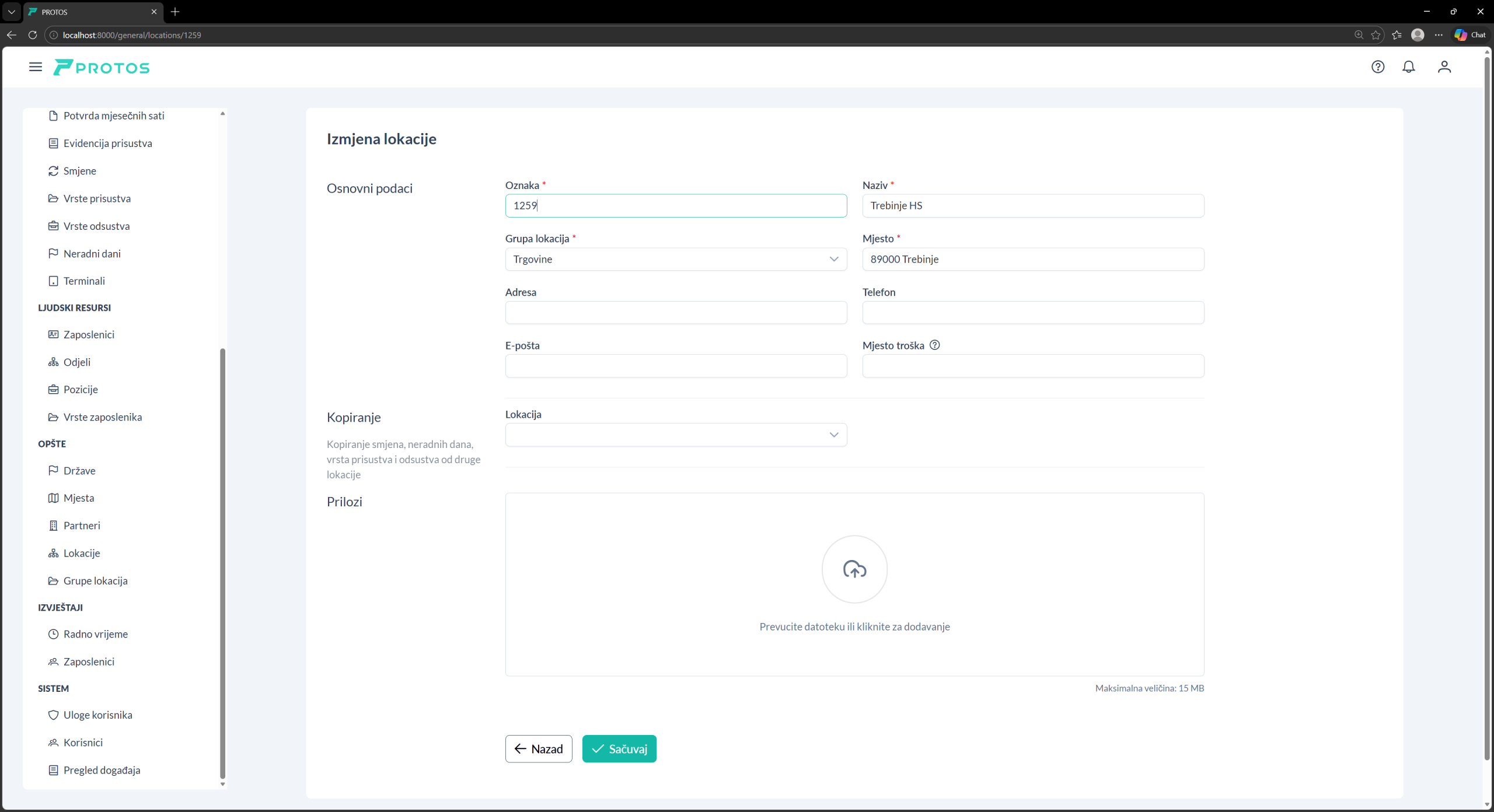Viewport: 1494px width, 812px height.
Task: Refresh the page in the browser
Action: tap(33, 35)
